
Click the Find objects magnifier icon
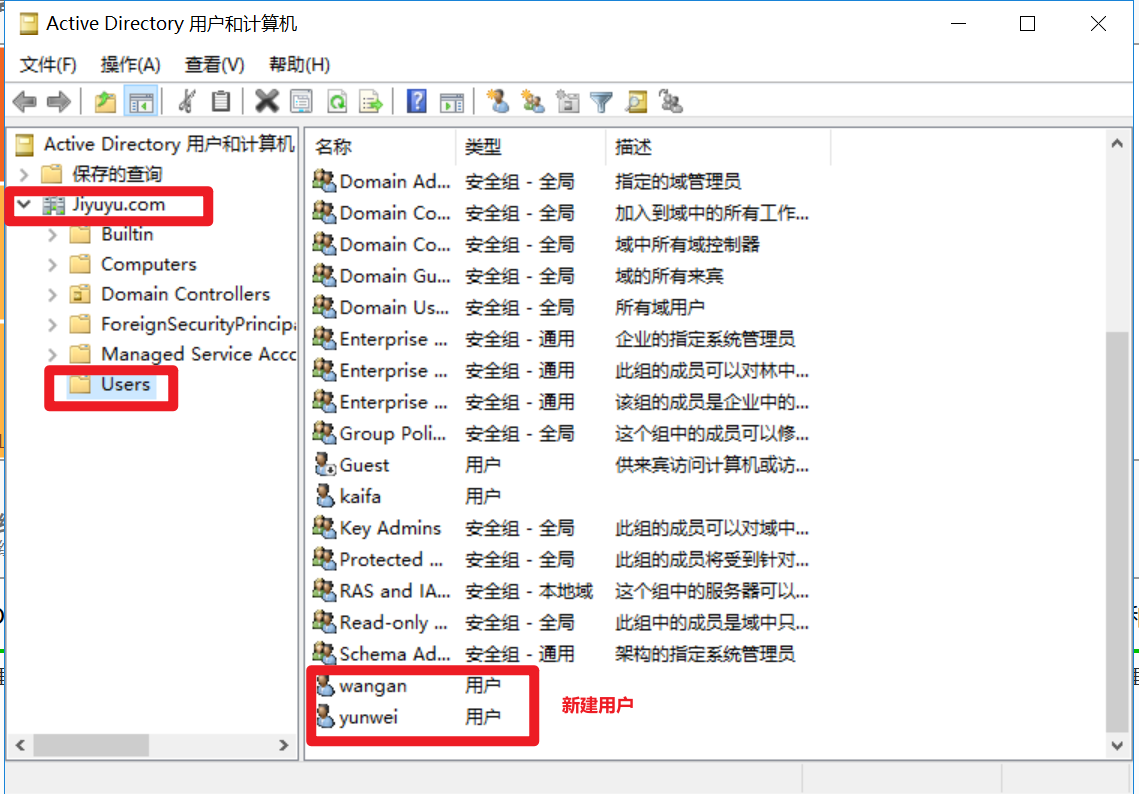coord(636,102)
